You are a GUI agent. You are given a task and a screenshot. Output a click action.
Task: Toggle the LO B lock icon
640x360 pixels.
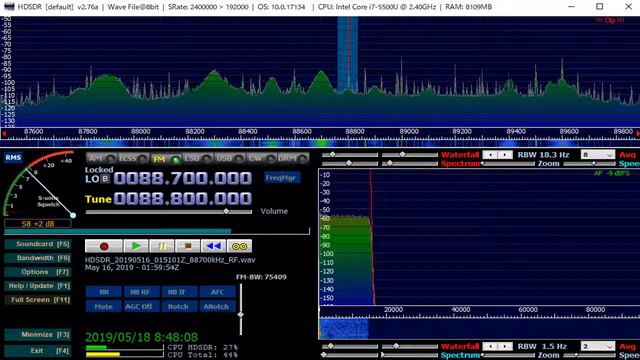[105, 179]
